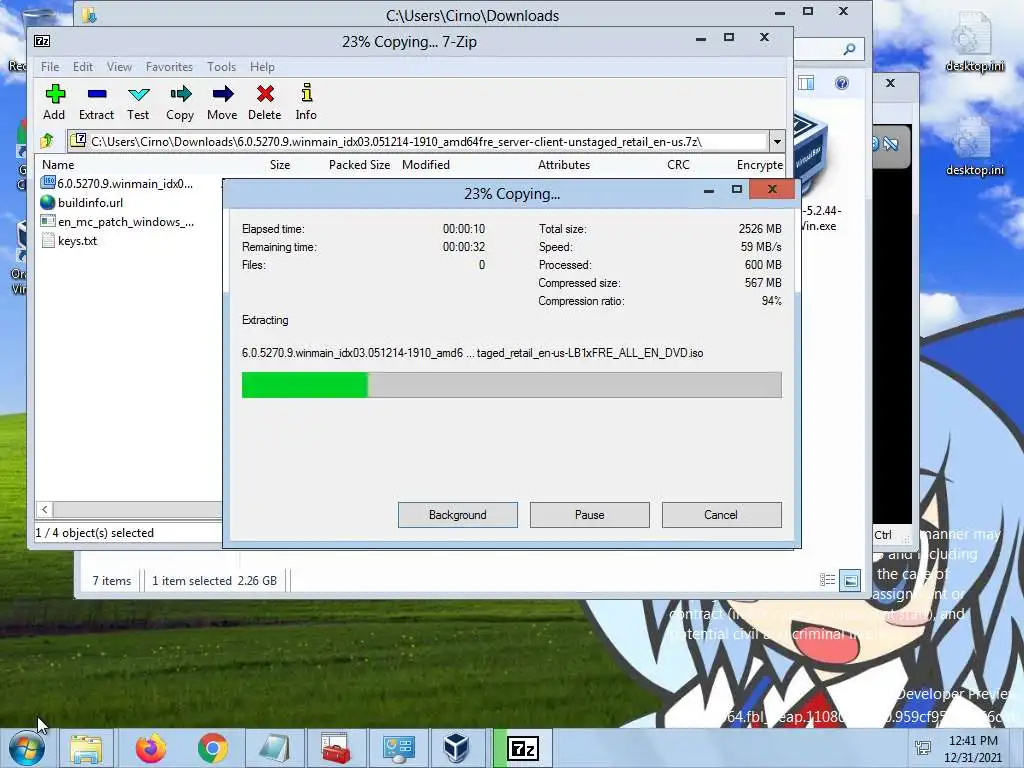Click the left arrow of horizontal scrollbar
Image resolution: width=1024 pixels, height=768 pixels.
44,509
